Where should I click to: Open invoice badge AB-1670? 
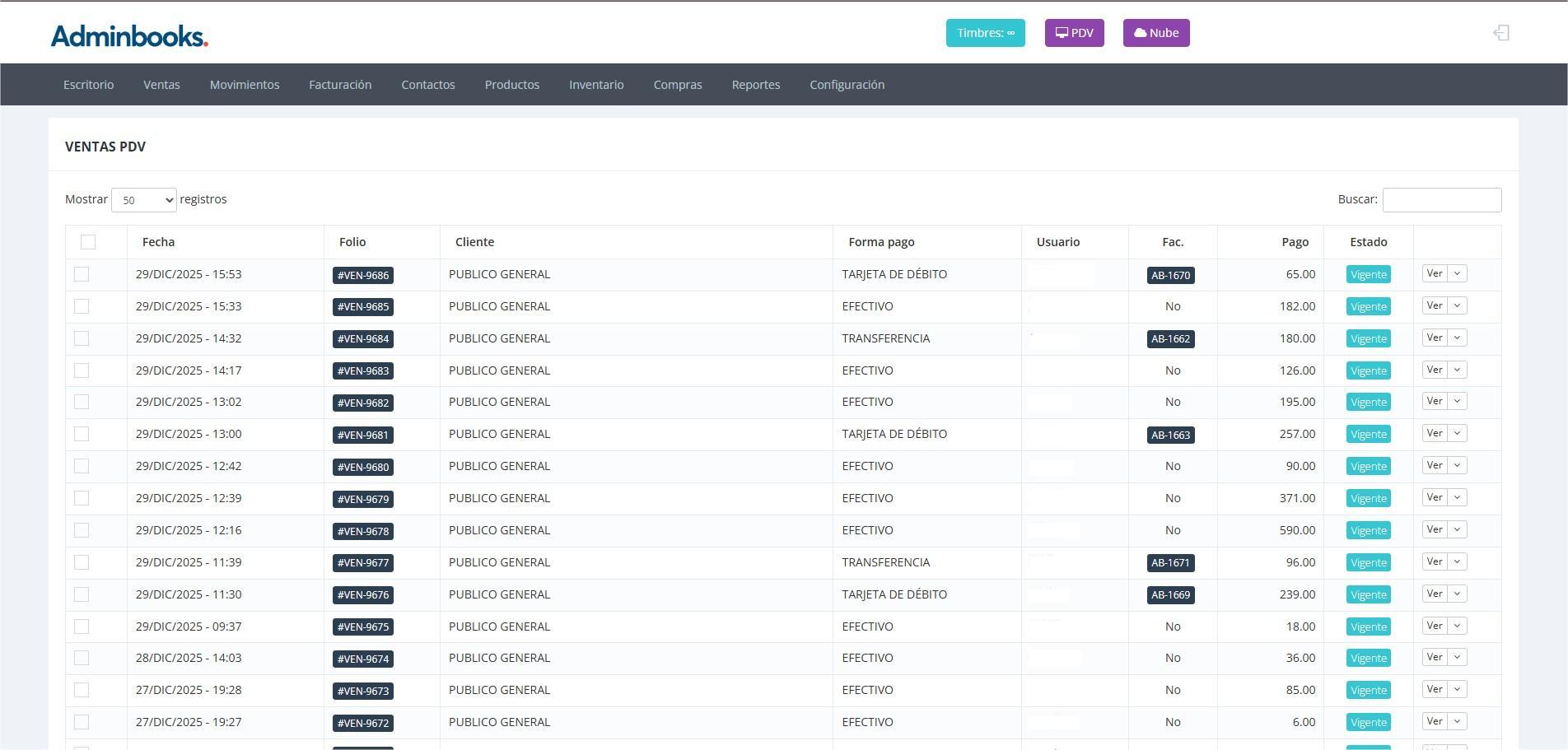1170,275
